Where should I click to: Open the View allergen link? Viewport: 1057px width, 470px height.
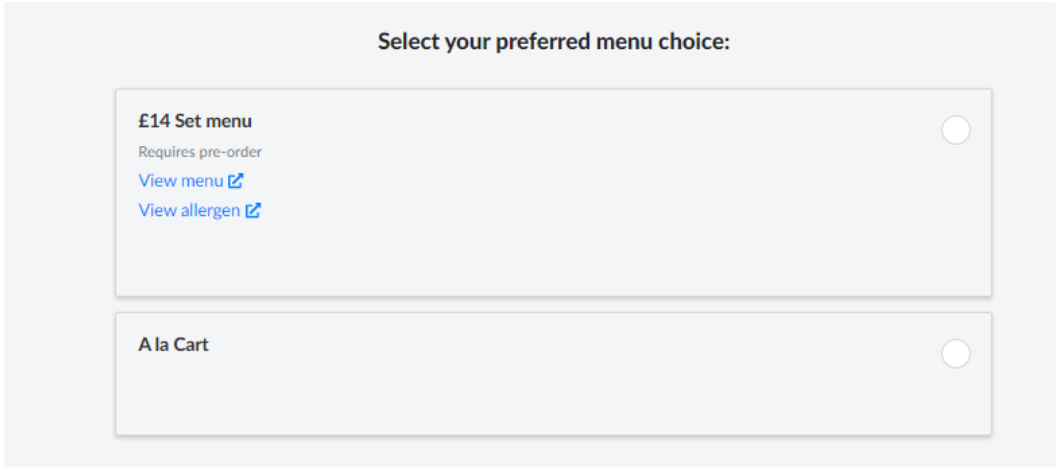click(189, 210)
